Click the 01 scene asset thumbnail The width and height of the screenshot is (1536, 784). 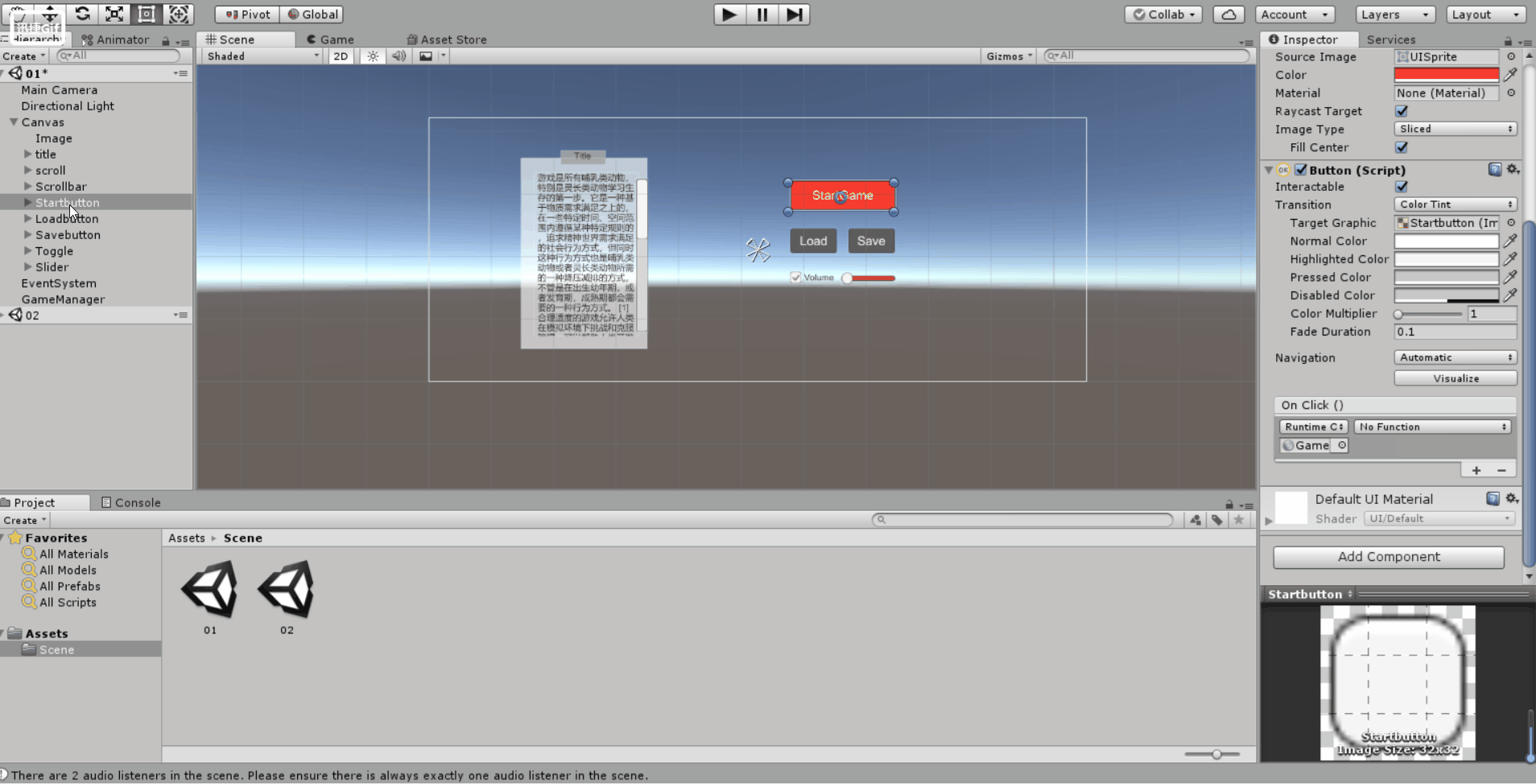(210, 590)
